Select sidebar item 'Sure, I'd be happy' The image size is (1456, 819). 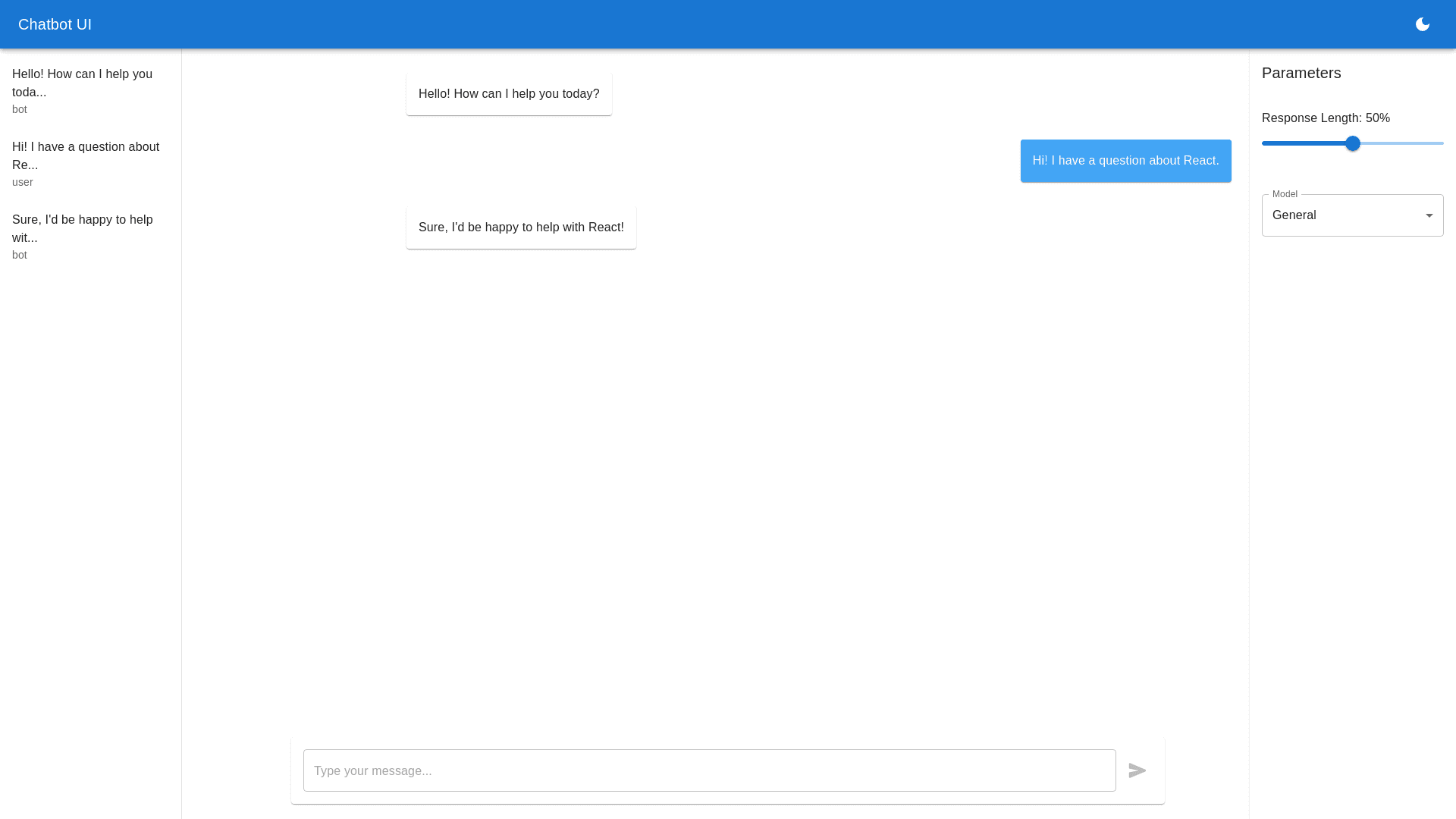coord(82,228)
